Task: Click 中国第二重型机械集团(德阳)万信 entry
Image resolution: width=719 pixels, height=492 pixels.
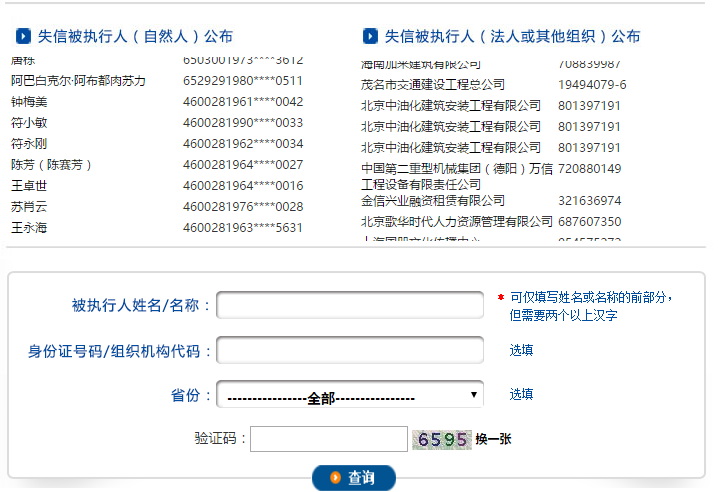Action: click(456, 169)
